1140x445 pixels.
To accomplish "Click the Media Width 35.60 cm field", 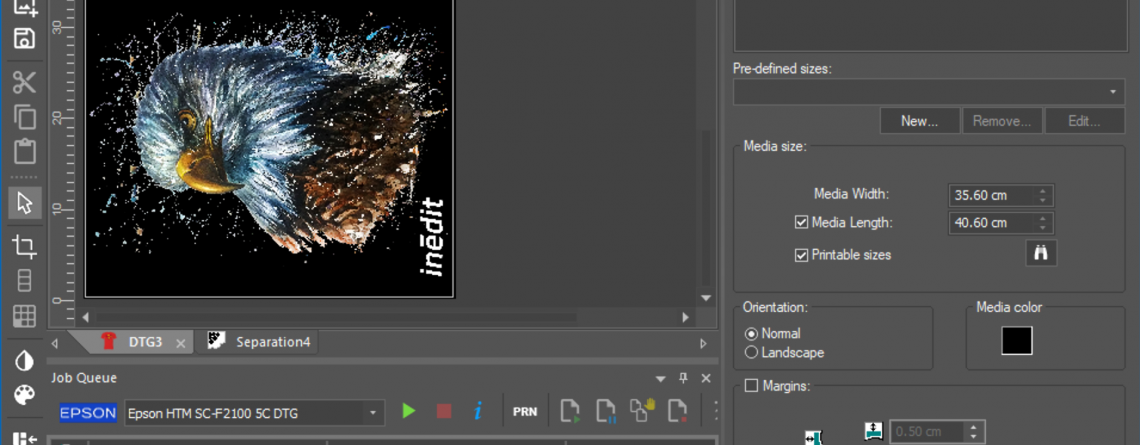I will (992, 196).
